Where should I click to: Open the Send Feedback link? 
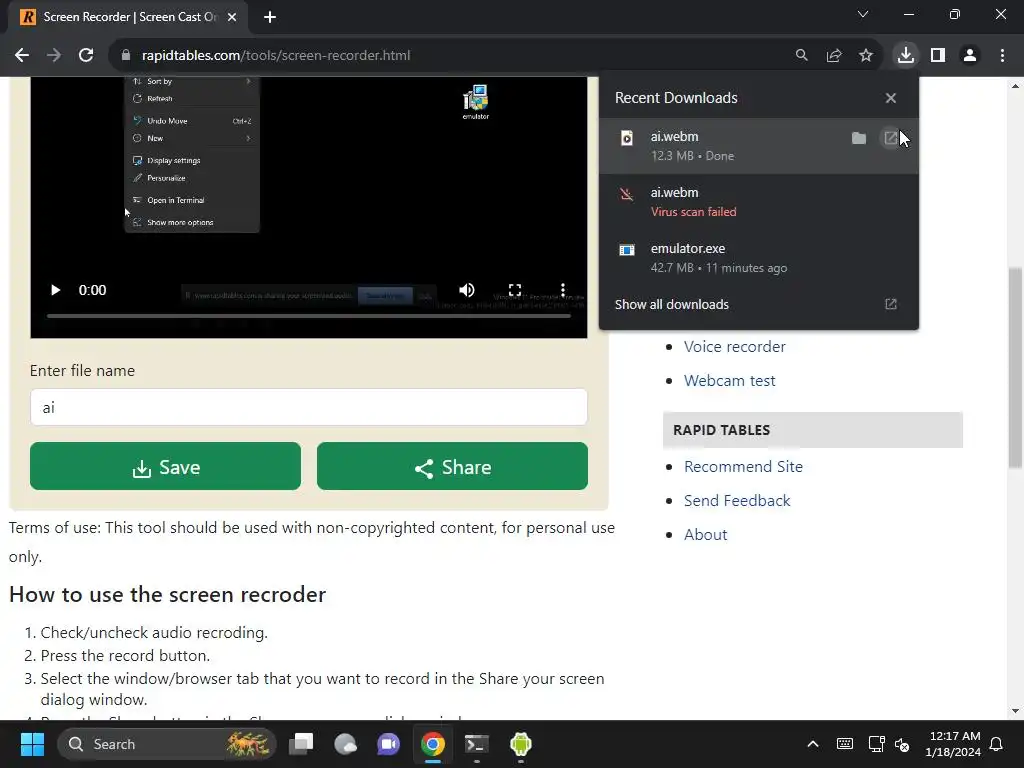tap(737, 501)
